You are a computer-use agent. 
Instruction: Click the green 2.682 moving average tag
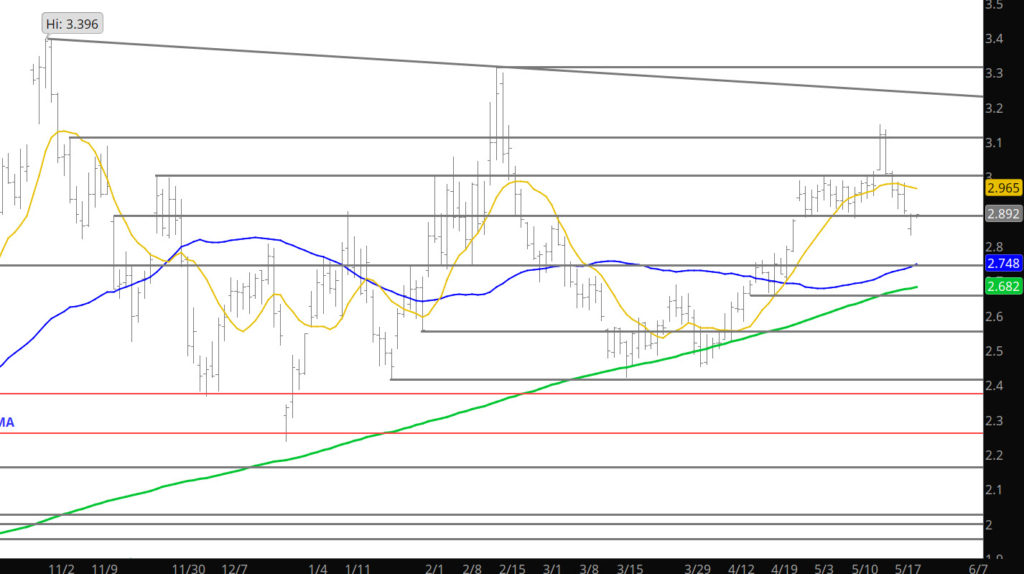[1003, 288]
